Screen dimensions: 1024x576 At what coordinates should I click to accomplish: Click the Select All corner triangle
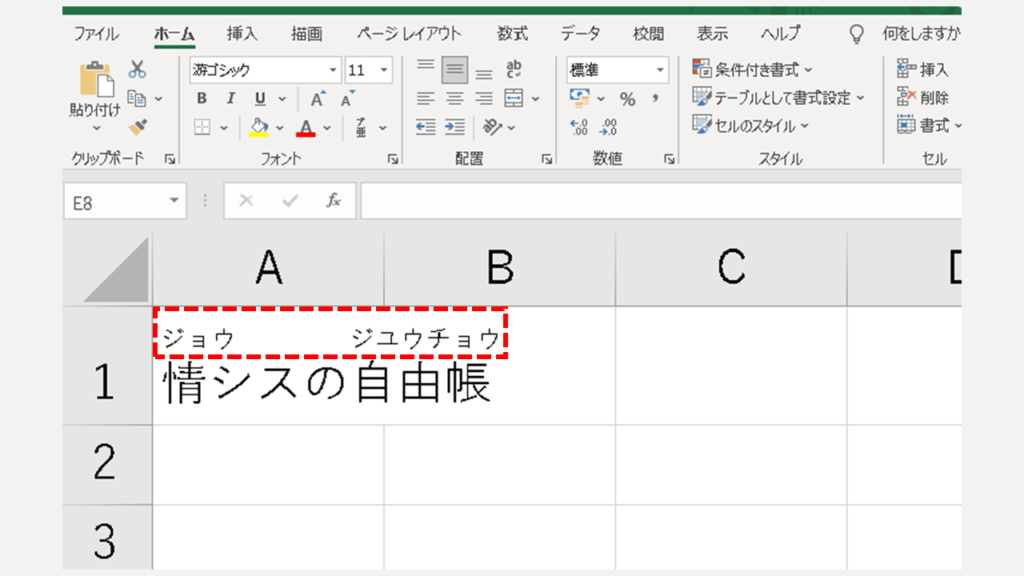coord(116,270)
